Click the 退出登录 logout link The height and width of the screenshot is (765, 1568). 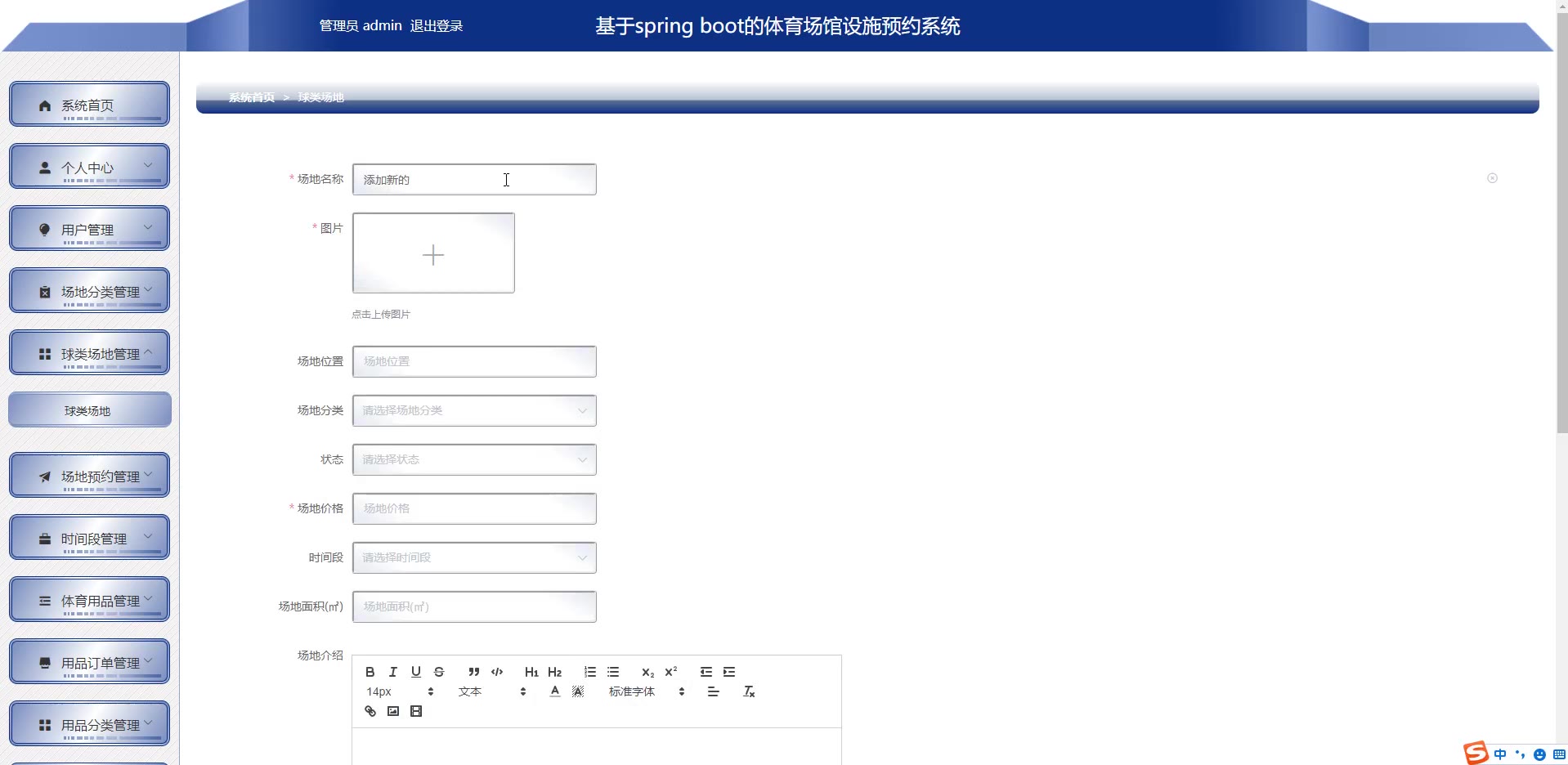(437, 26)
